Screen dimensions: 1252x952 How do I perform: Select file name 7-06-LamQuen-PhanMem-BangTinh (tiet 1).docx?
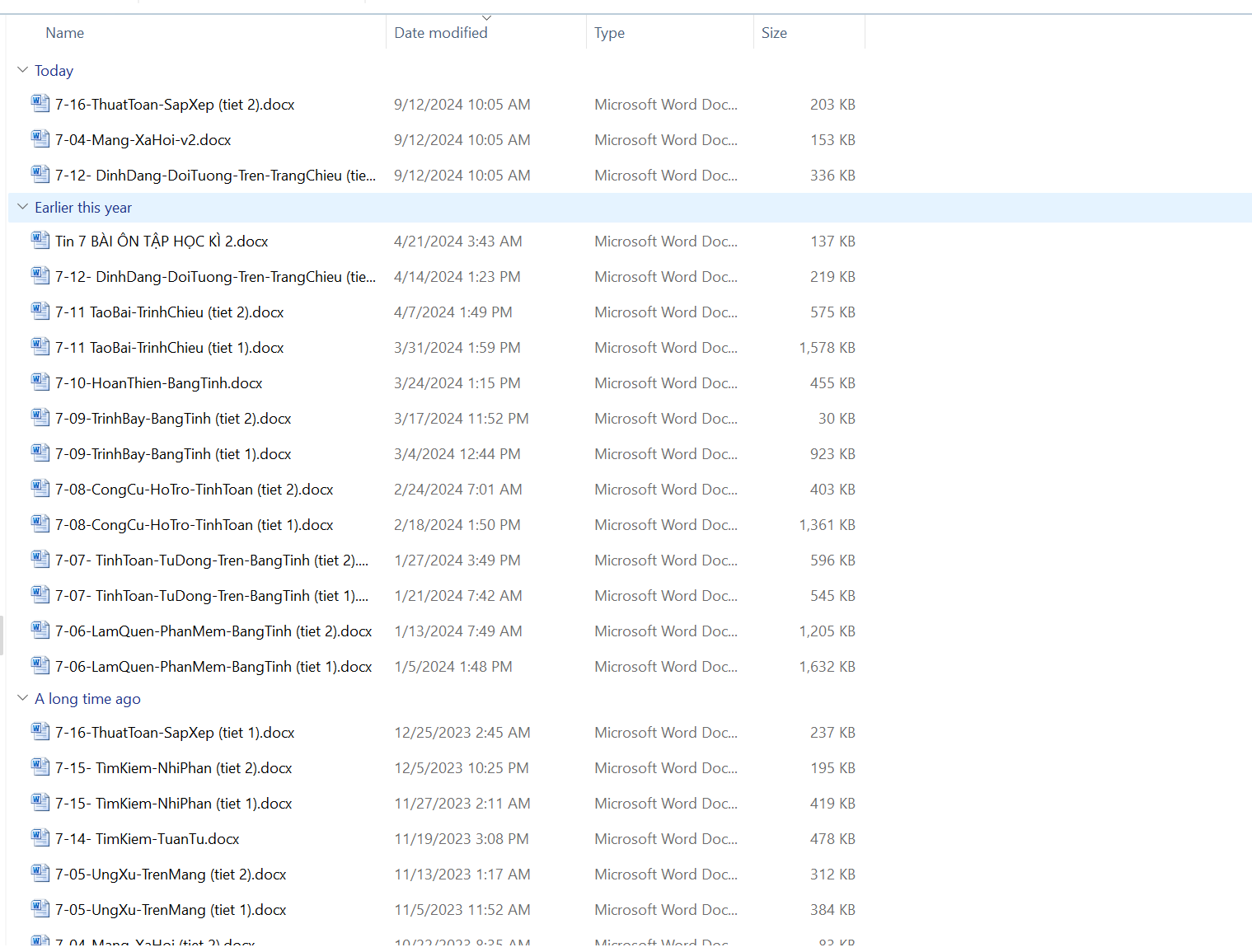(x=213, y=667)
